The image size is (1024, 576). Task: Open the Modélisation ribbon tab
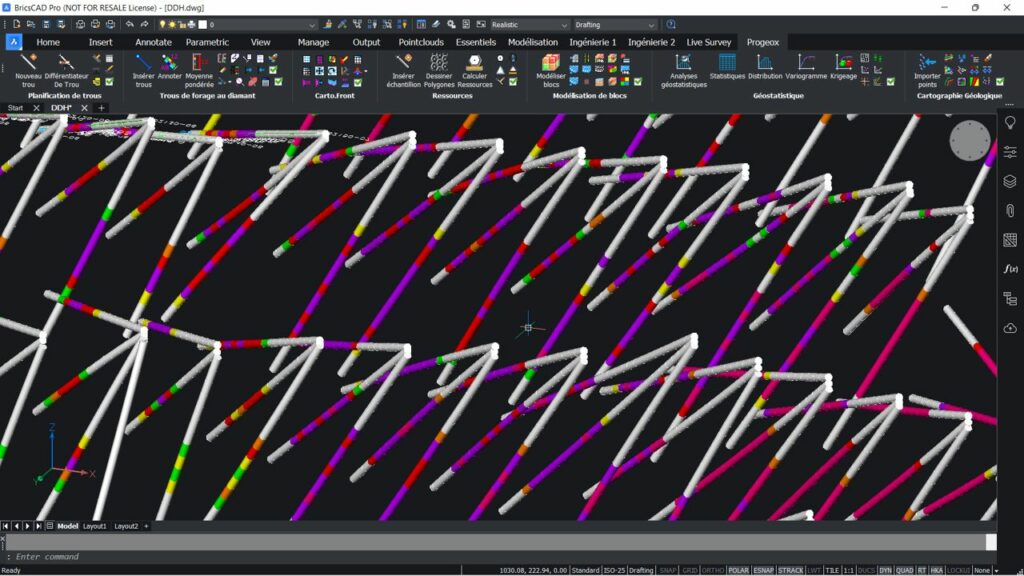point(533,42)
